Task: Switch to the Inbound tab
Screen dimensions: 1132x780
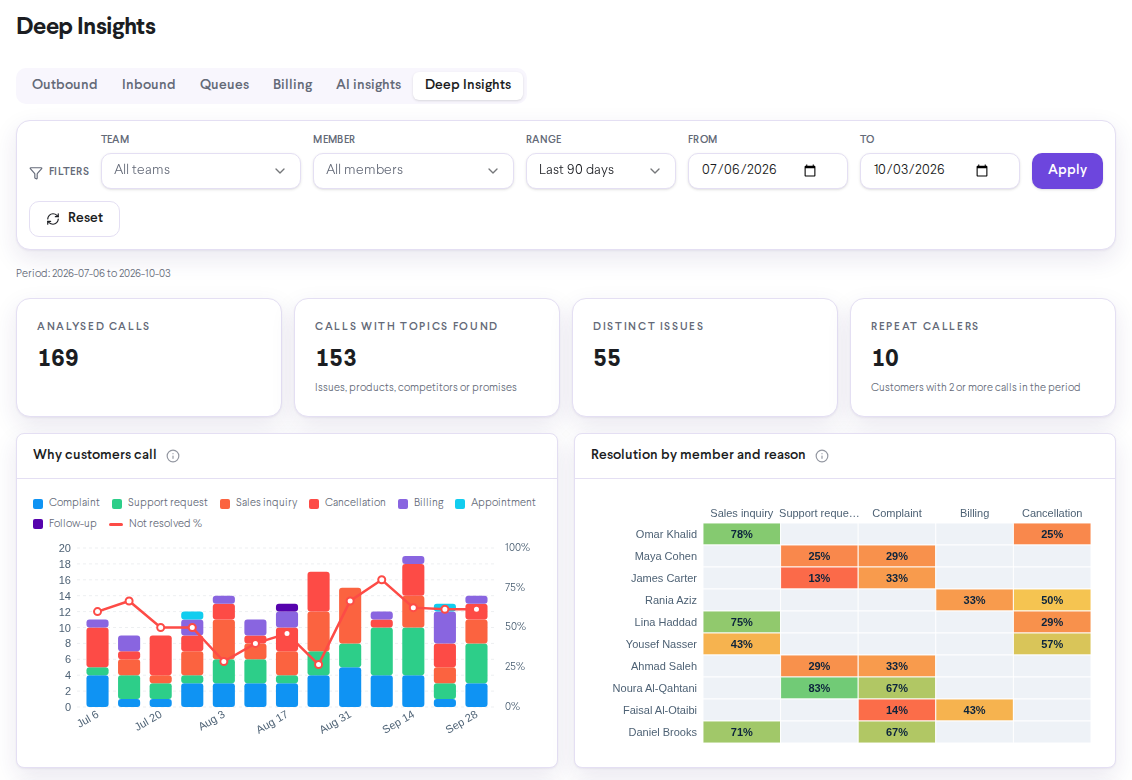Action: pyautogui.click(x=149, y=84)
